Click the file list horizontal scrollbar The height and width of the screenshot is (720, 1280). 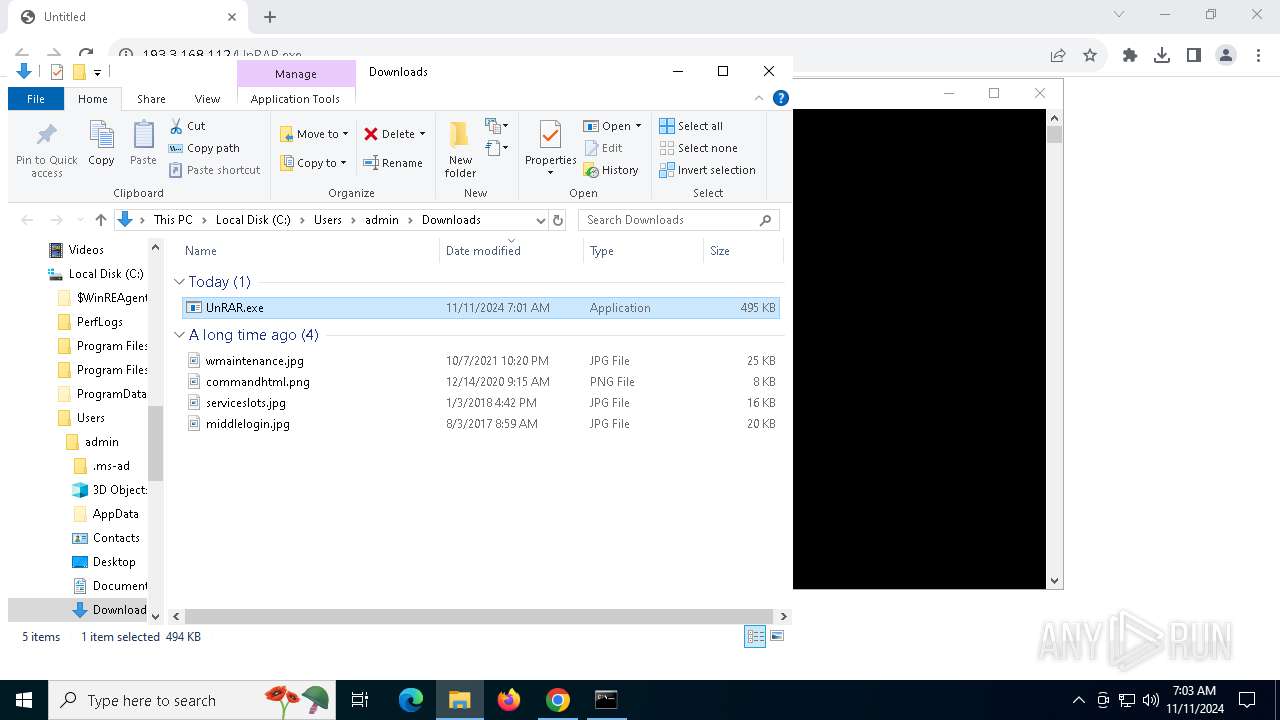(479, 617)
